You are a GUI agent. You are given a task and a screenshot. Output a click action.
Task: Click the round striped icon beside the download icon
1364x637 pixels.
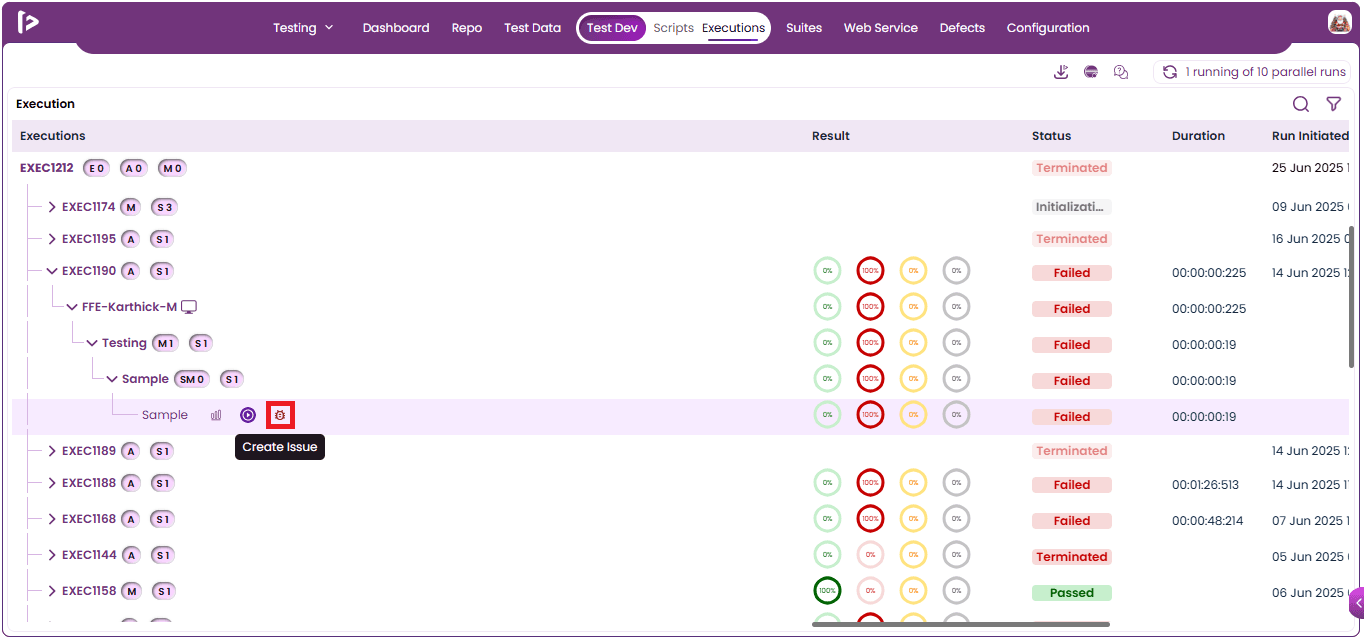1091,72
